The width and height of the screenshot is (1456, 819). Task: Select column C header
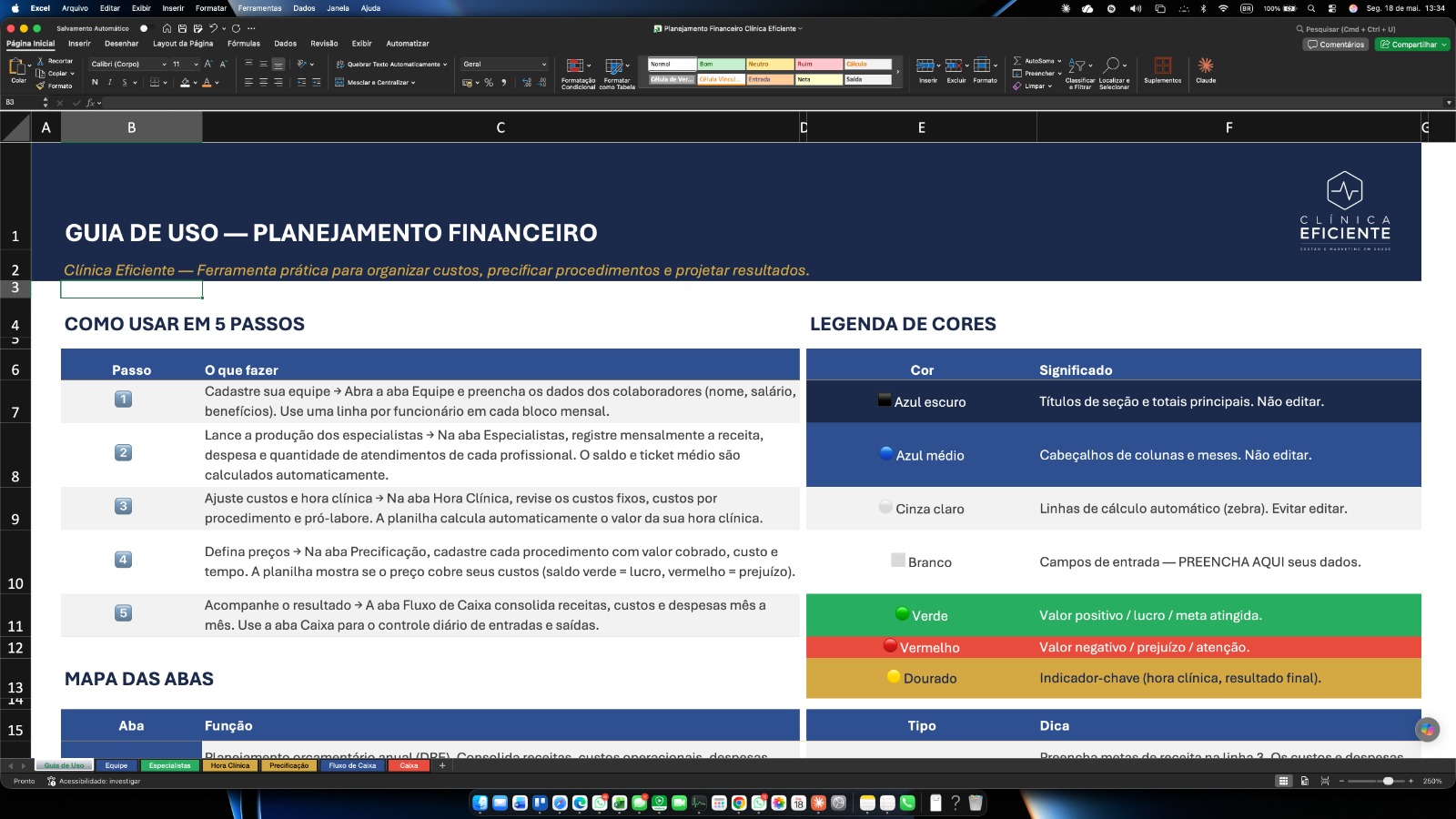tap(500, 127)
